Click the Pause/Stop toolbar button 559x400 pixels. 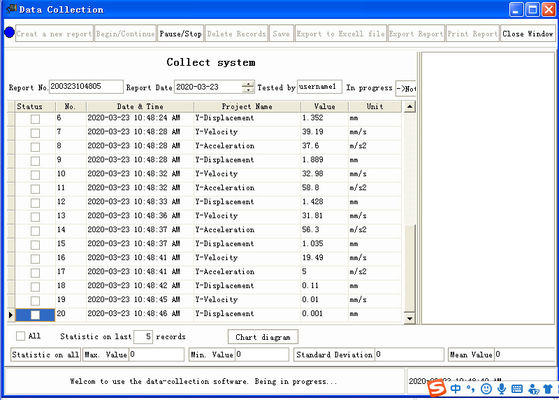[x=180, y=34]
